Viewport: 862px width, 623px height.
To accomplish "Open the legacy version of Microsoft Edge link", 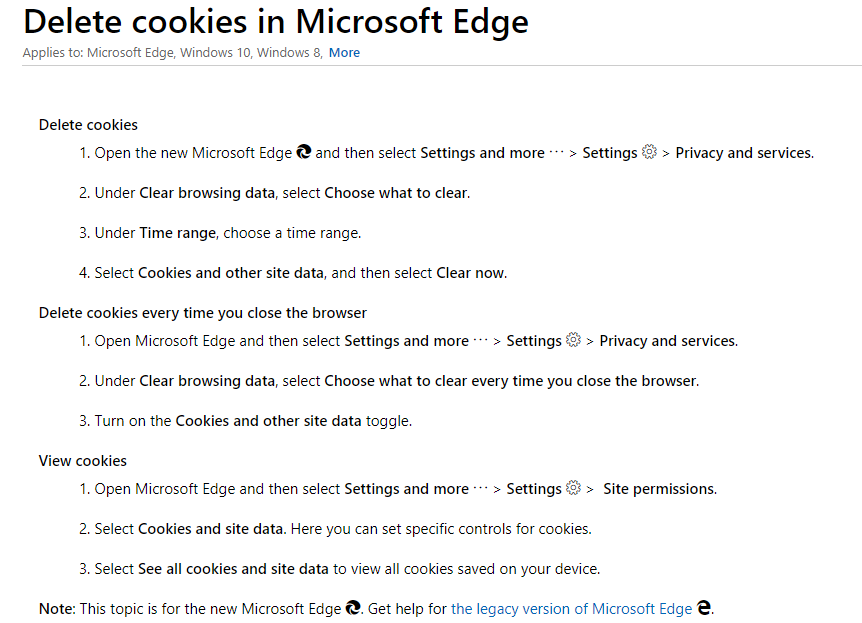I will (x=571, y=608).
